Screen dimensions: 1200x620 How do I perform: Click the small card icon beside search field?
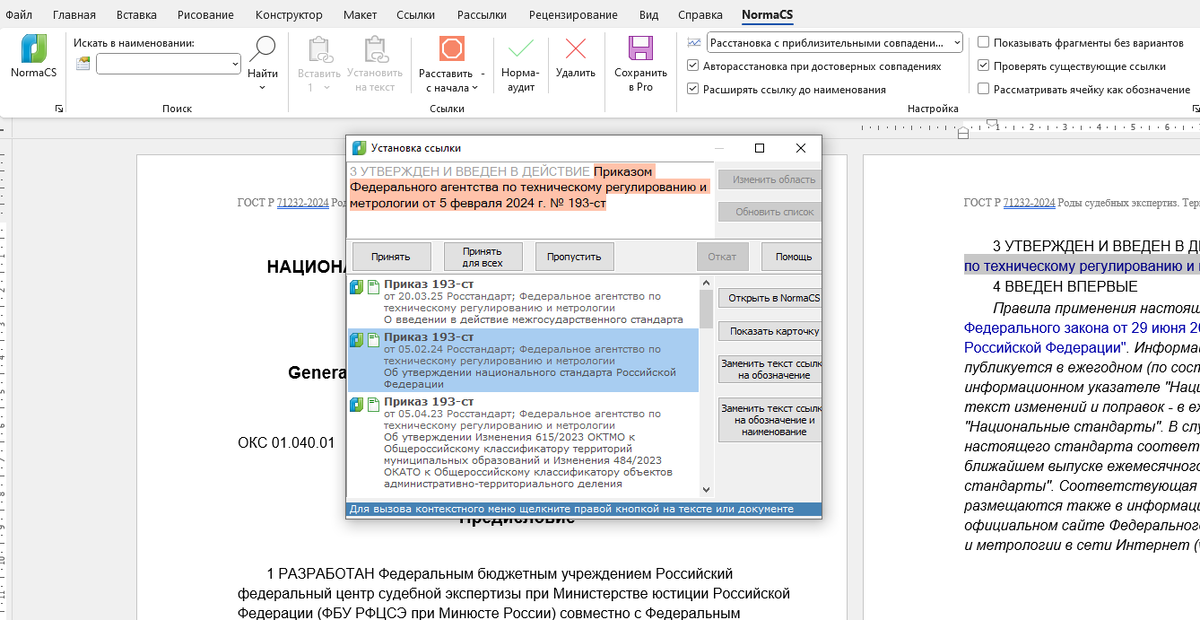[x=83, y=64]
